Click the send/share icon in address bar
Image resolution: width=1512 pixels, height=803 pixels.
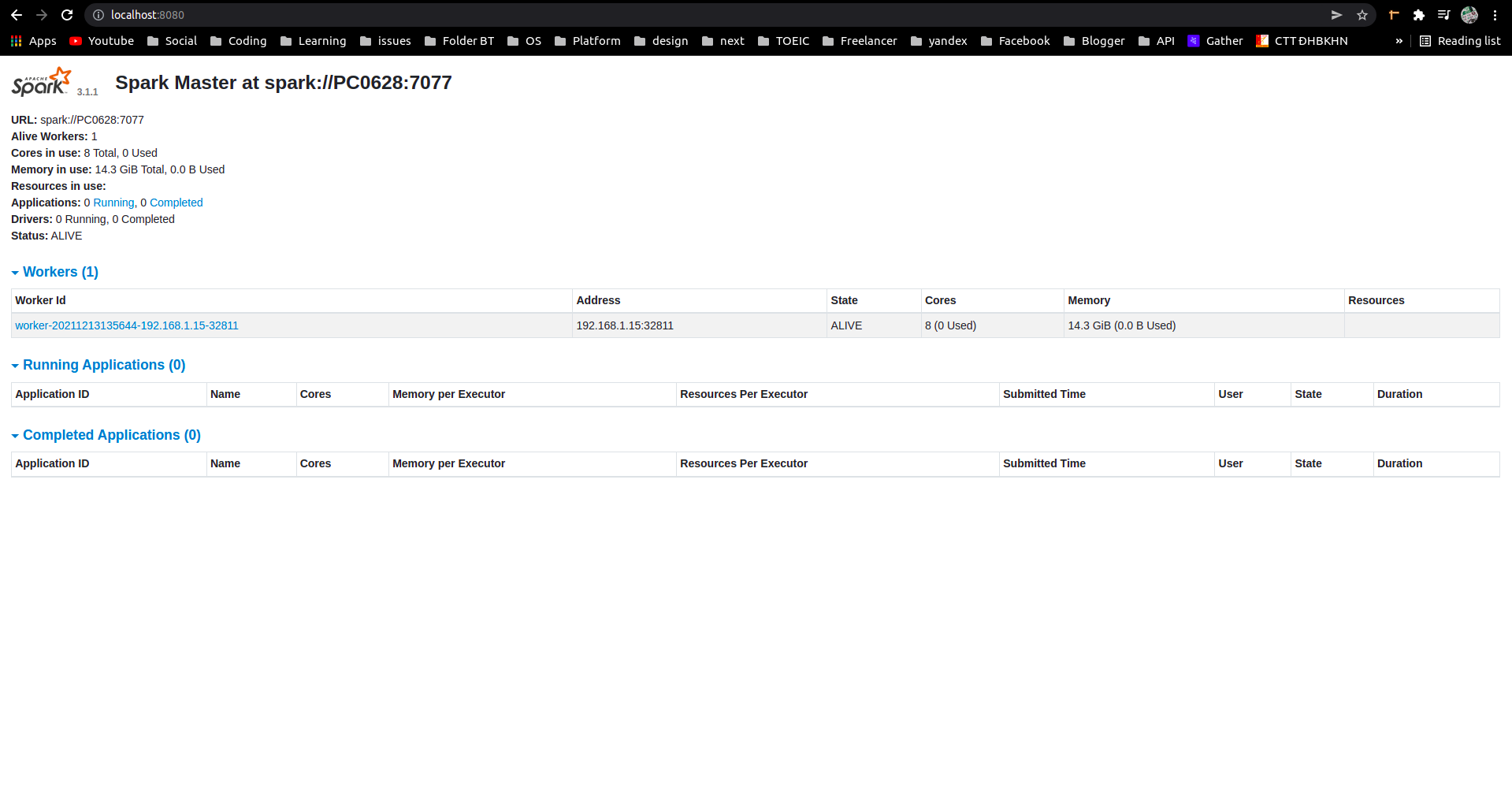coord(1336,15)
